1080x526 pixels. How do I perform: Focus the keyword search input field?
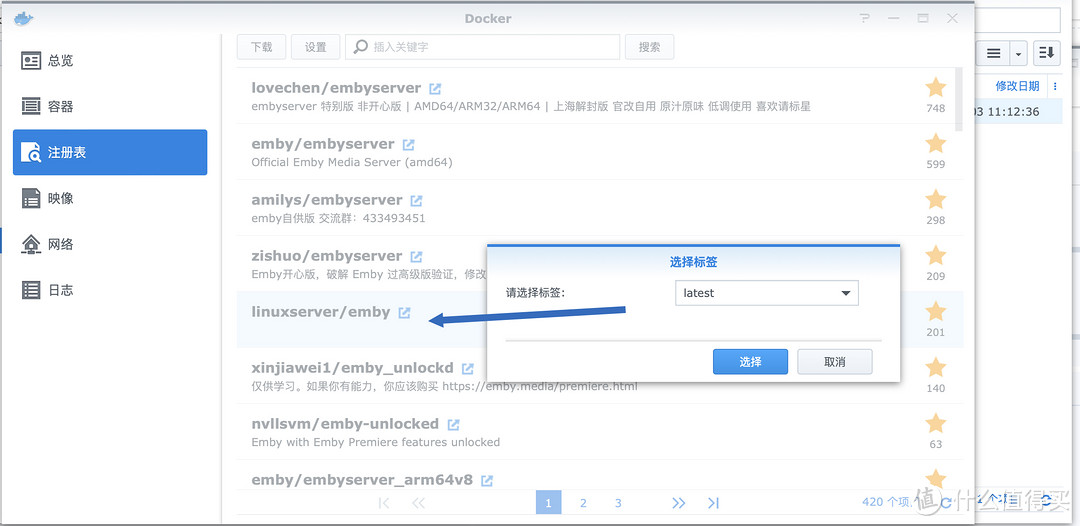pos(482,47)
